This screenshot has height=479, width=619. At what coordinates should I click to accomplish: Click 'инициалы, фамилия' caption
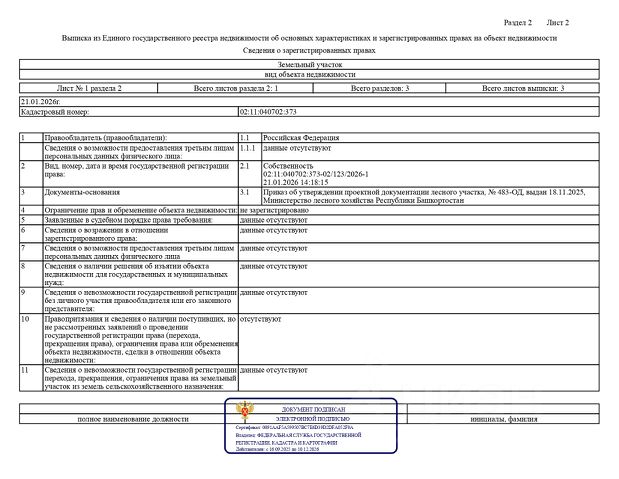(x=503, y=419)
